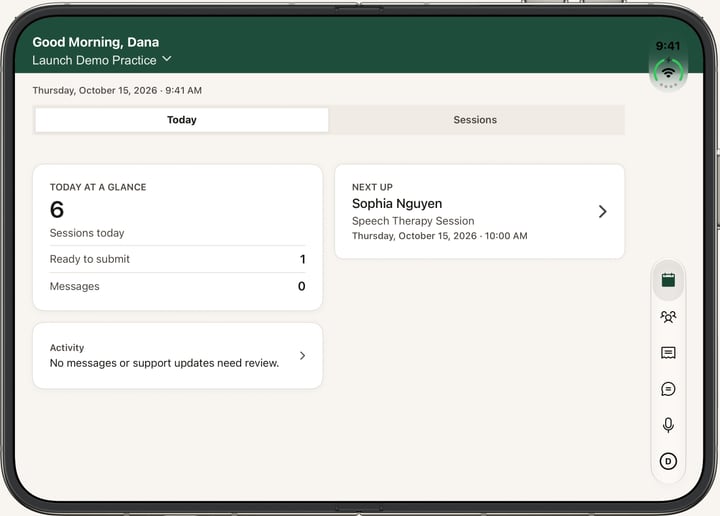Tap the Wi-Fi status indicator
This screenshot has width=720, height=516.
668,73
